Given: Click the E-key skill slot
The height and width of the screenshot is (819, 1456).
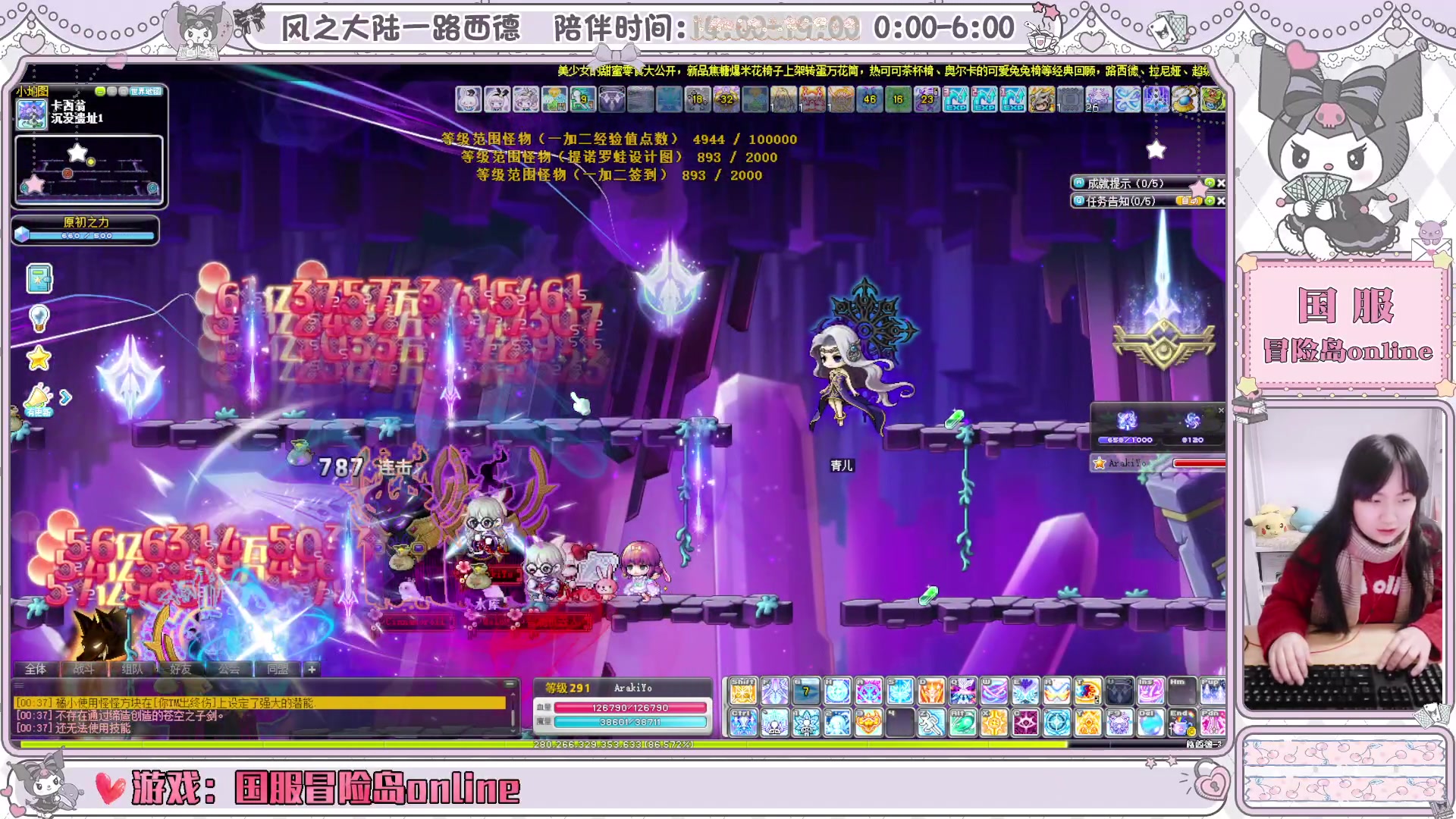Looking at the screenshot, I should pyautogui.click(x=1025, y=691).
